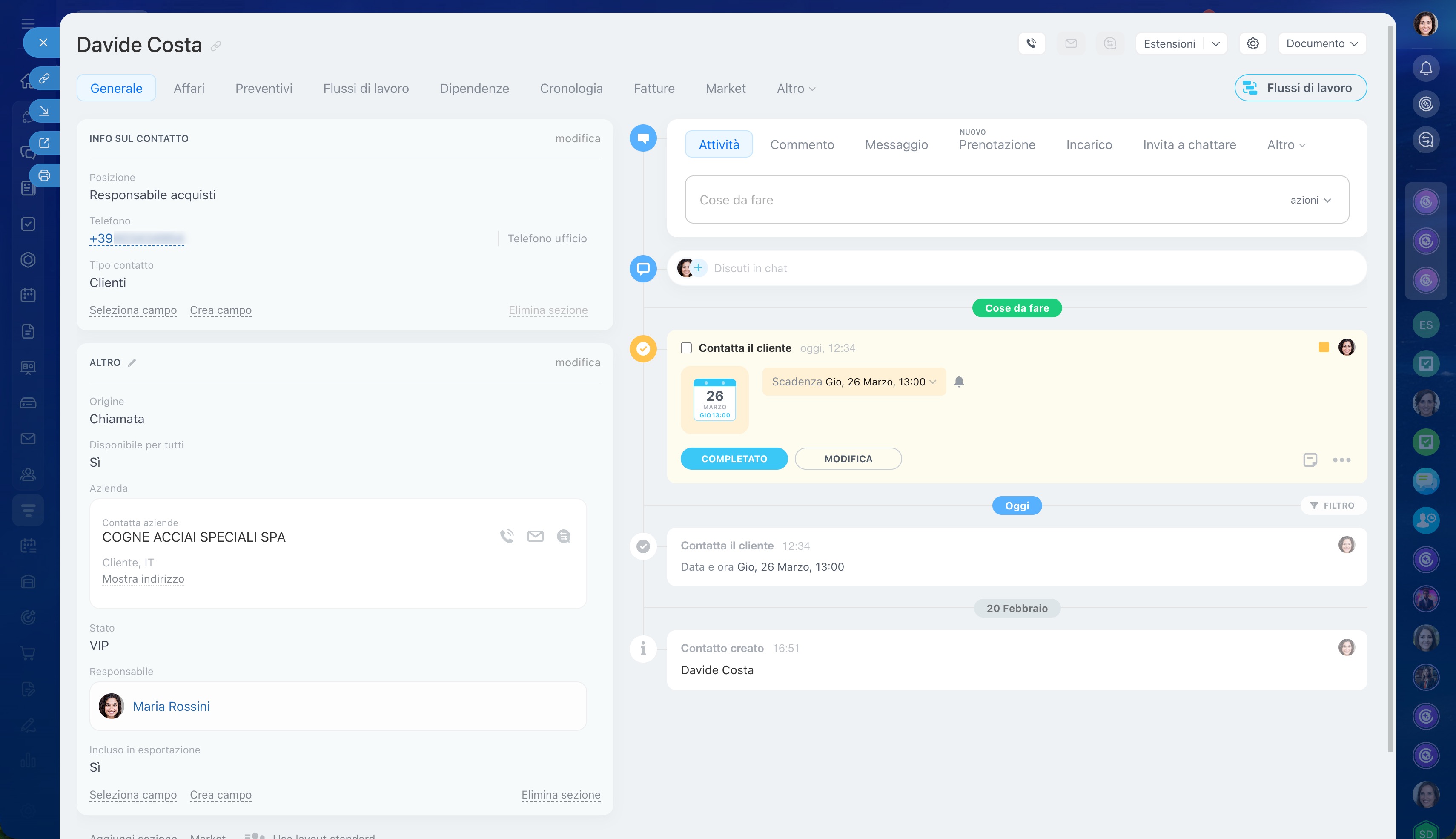Check the Contatta il cliente checkbox
Viewport: 1456px width, 839px height.
[686, 348]
